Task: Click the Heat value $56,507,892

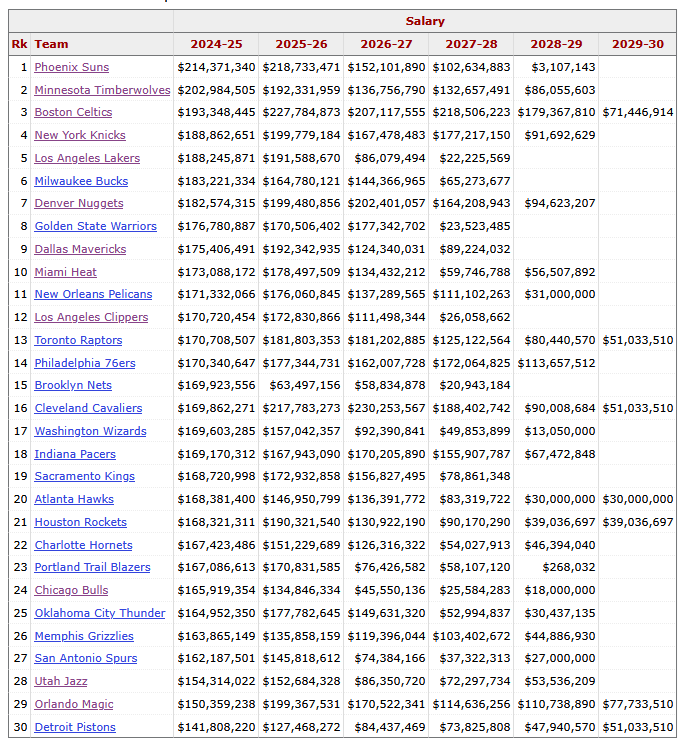Action: point(560,272)
